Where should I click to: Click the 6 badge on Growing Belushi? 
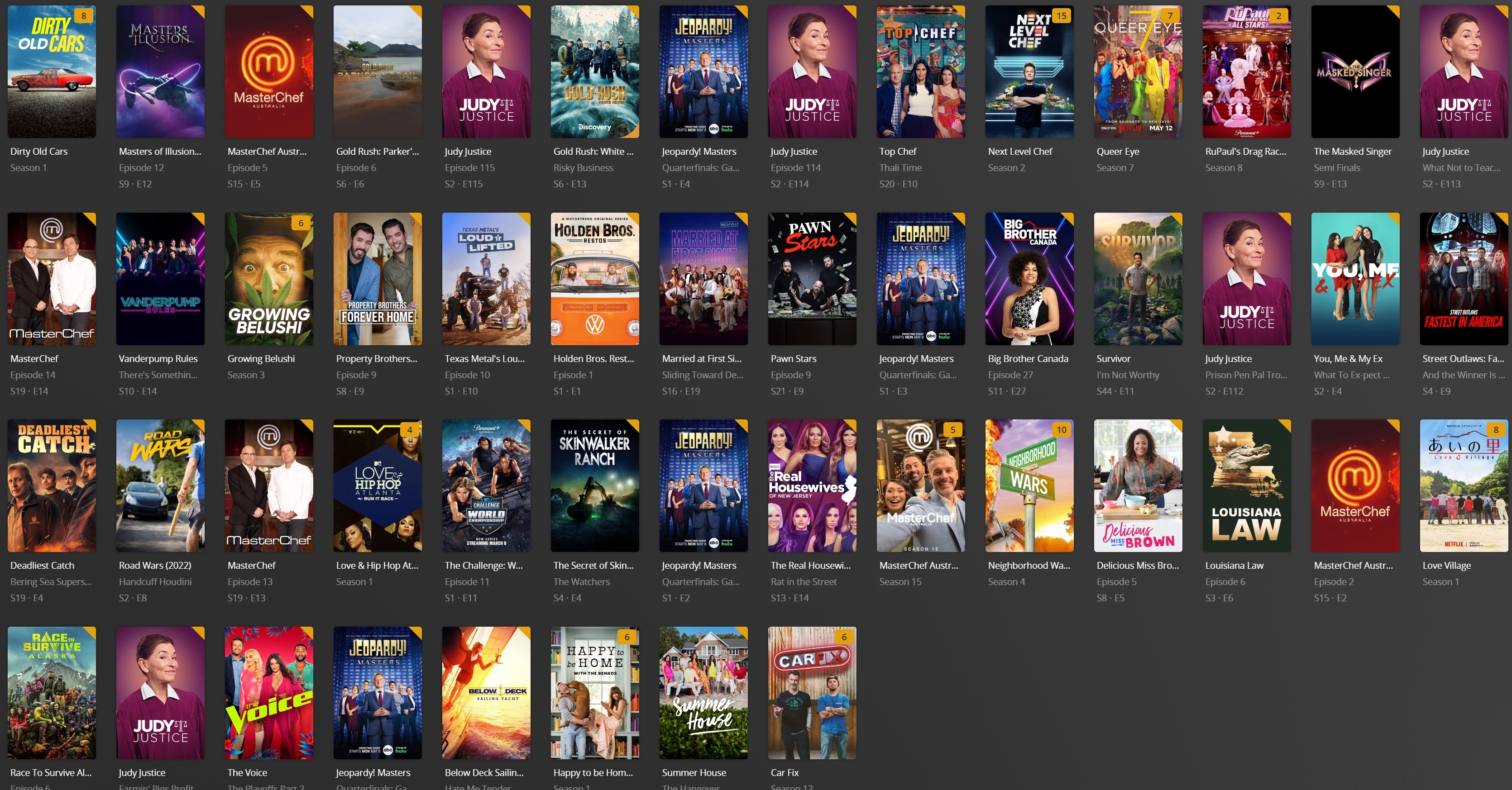pyautogui.click(x=301, y=223)
